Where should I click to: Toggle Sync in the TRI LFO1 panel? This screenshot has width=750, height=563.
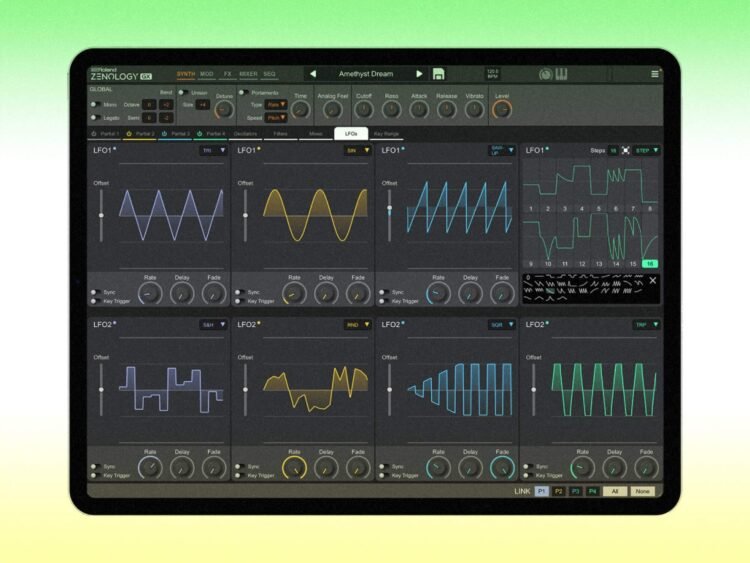(95, 292)
